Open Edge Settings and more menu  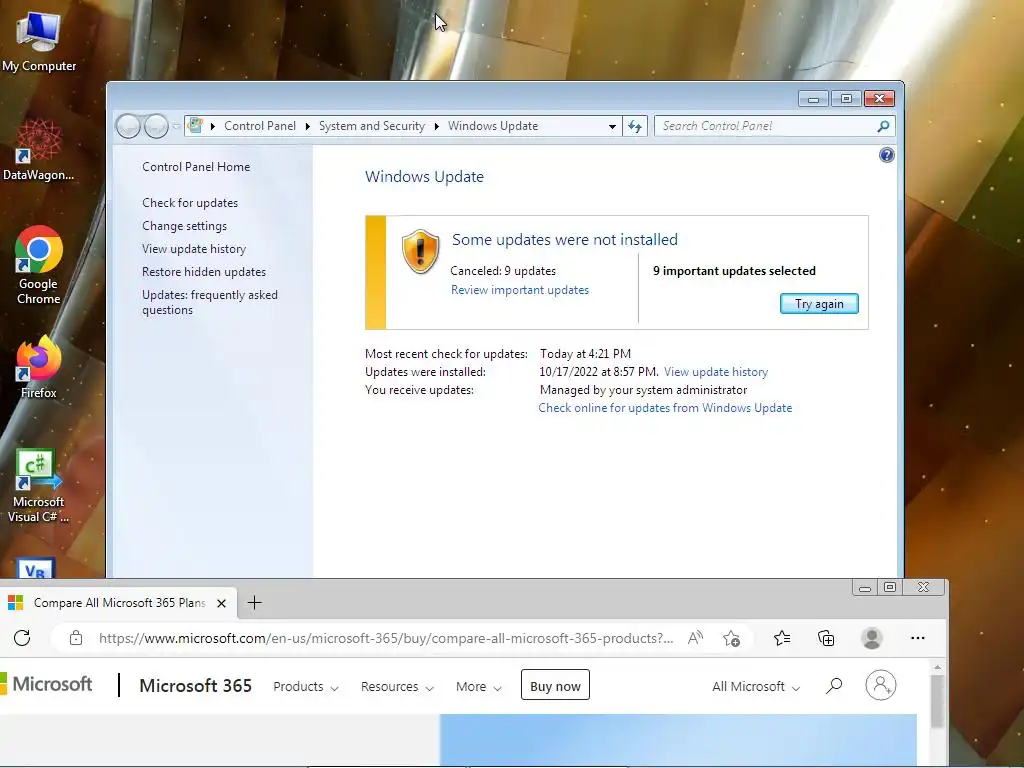pos(918,638)
